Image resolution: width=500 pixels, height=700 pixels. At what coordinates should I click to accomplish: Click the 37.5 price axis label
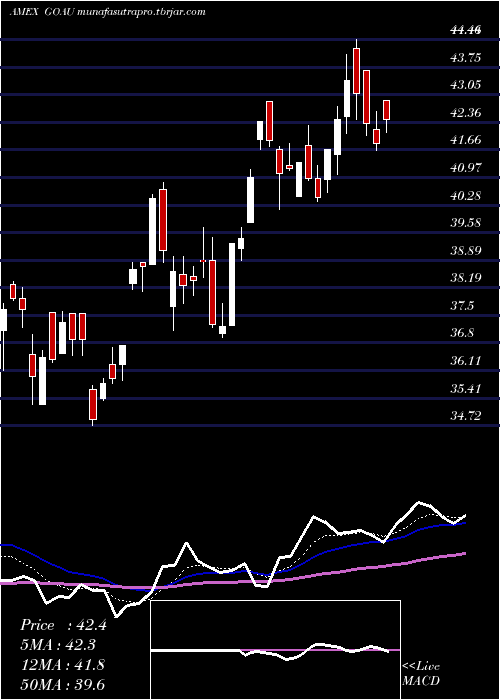(462, 306)
